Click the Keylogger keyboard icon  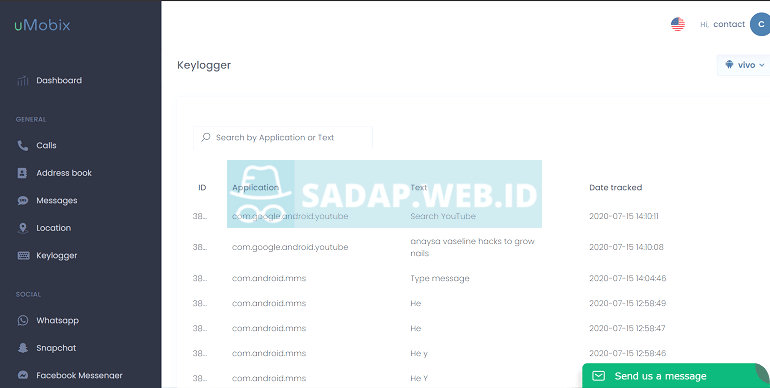23,255
